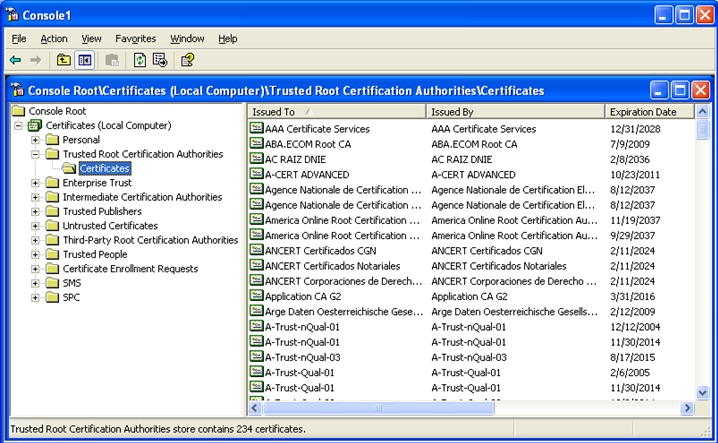This screenshot has width=718, height=443.
Task: Expand the Intermediate Certification Authorities node
Action: (x=36, y=198)
